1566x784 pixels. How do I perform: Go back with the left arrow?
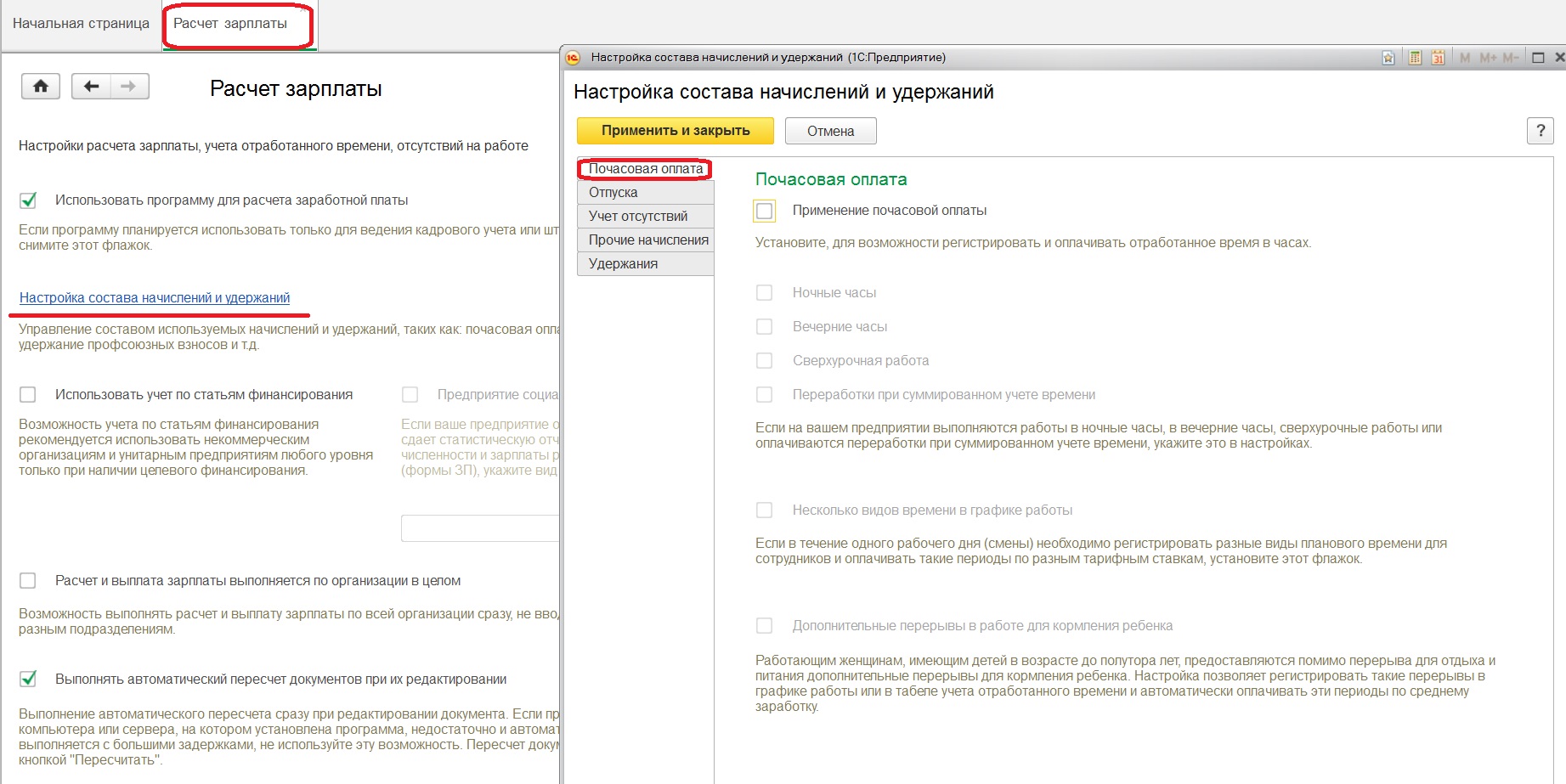92,87
